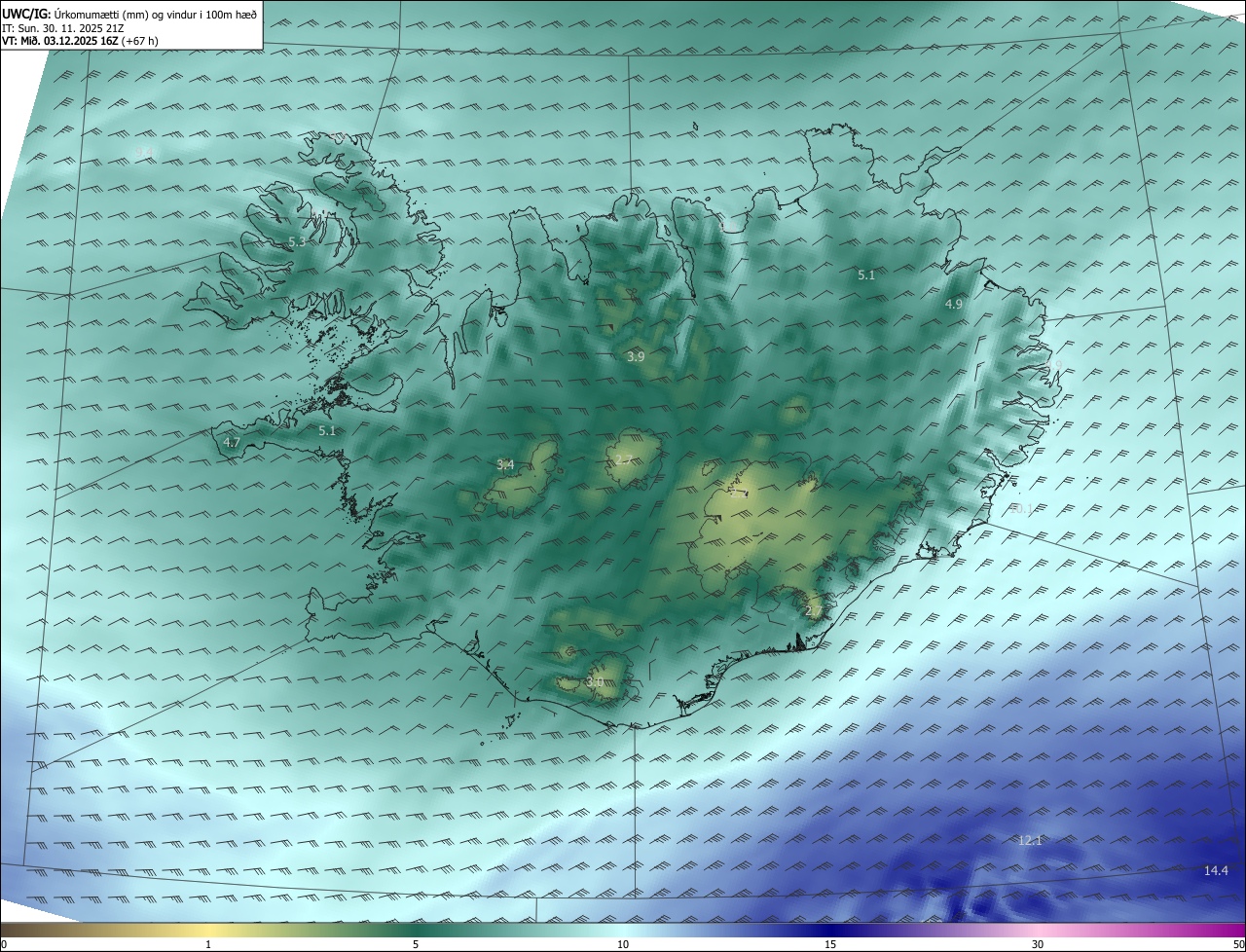Click the 12.1 value in the blue area
Screen dimensions: 1246x952
1030,840
